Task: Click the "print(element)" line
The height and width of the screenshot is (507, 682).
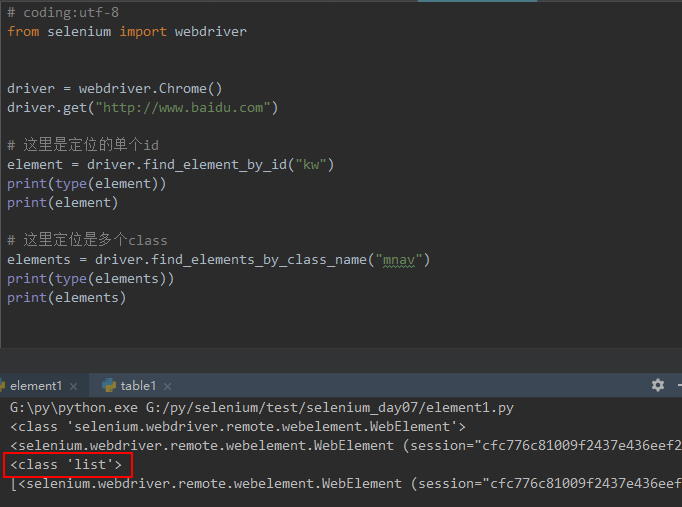Action: tap(62, 203)
